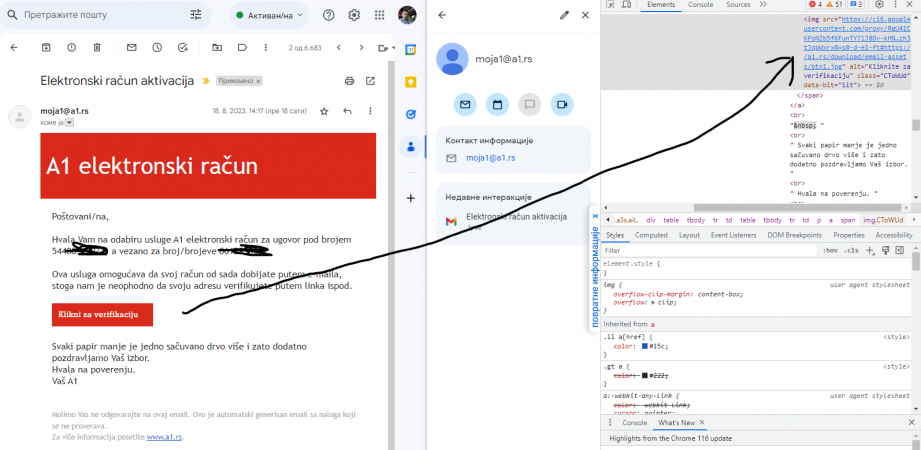Viewport: 921px width, 450px height.
Task: Toggle DevTools device toolbar
Action: (x=626, y=4)
